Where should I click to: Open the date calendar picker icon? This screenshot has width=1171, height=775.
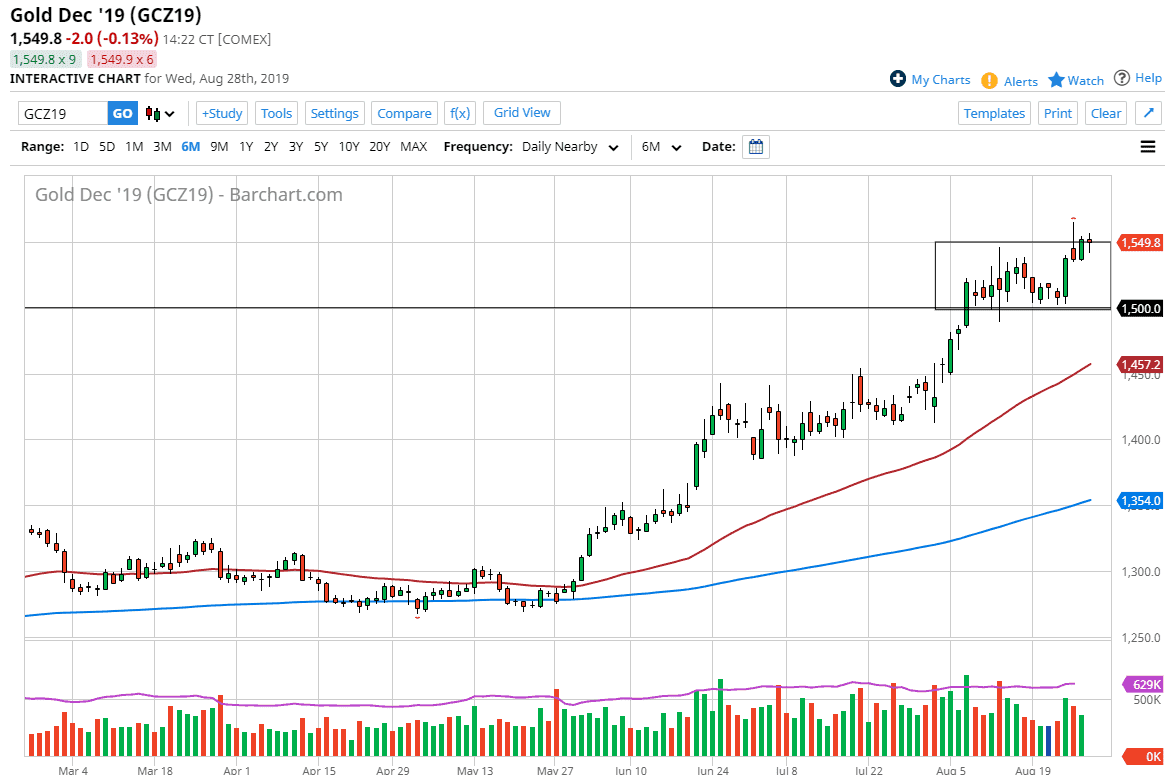[756, 147]
